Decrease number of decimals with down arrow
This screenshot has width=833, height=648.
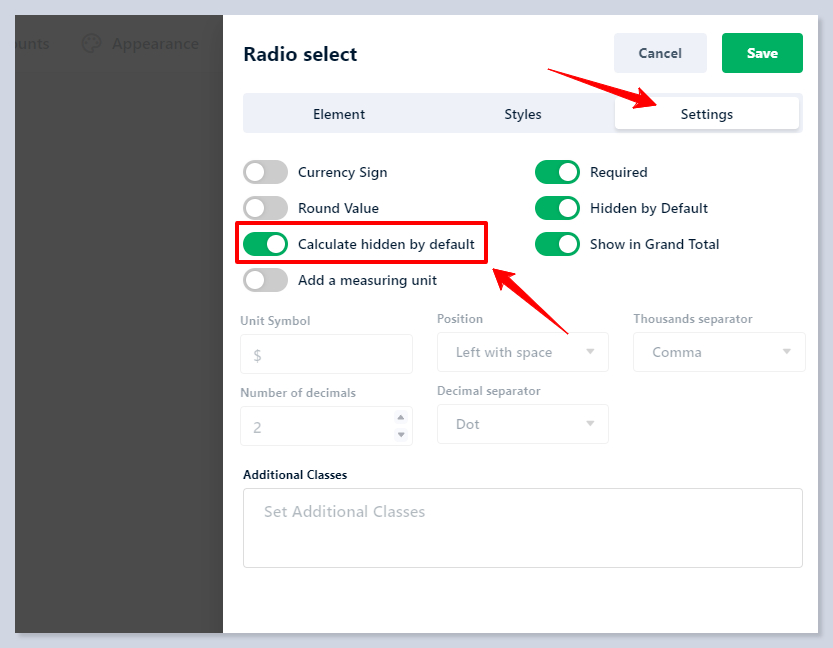coord(401,434)
